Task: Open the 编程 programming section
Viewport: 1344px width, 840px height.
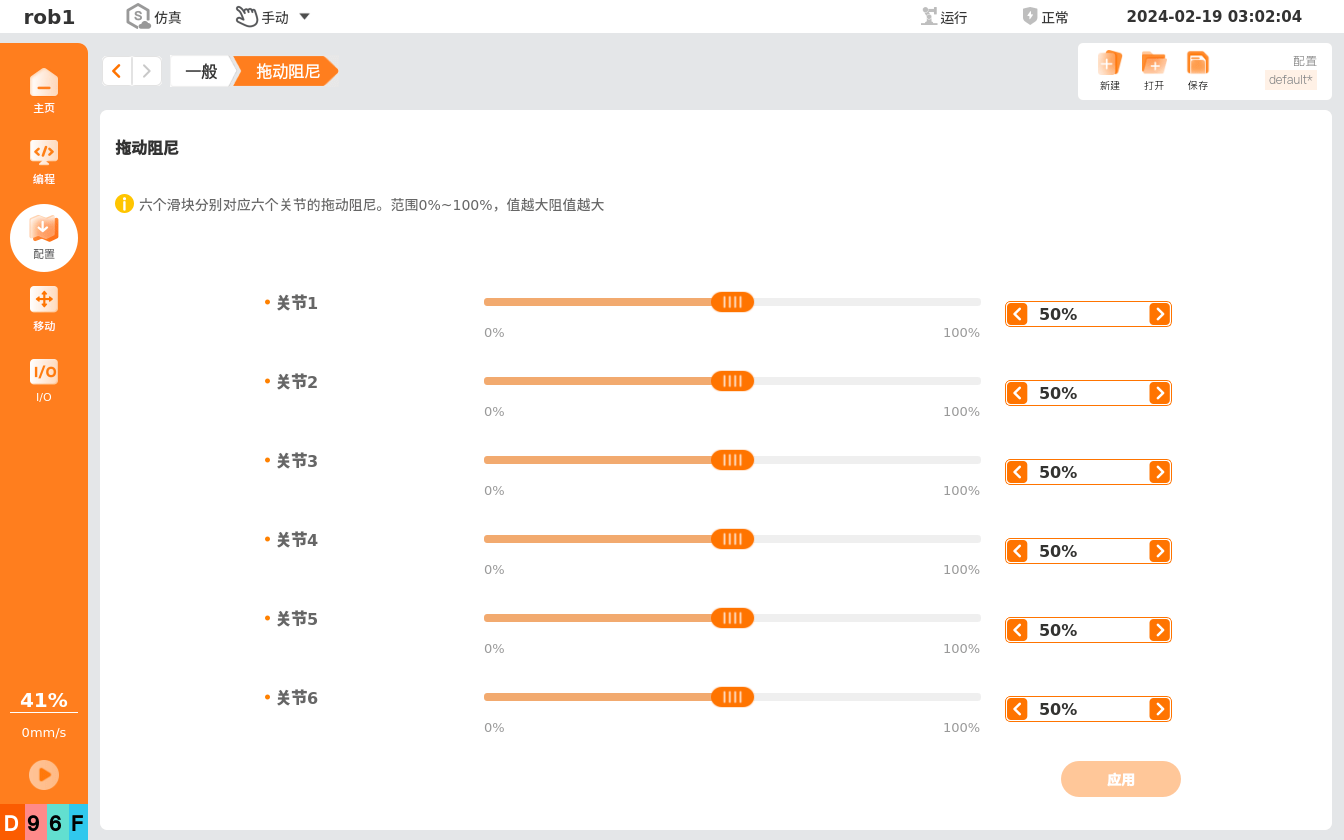Action: click(44, 162)
